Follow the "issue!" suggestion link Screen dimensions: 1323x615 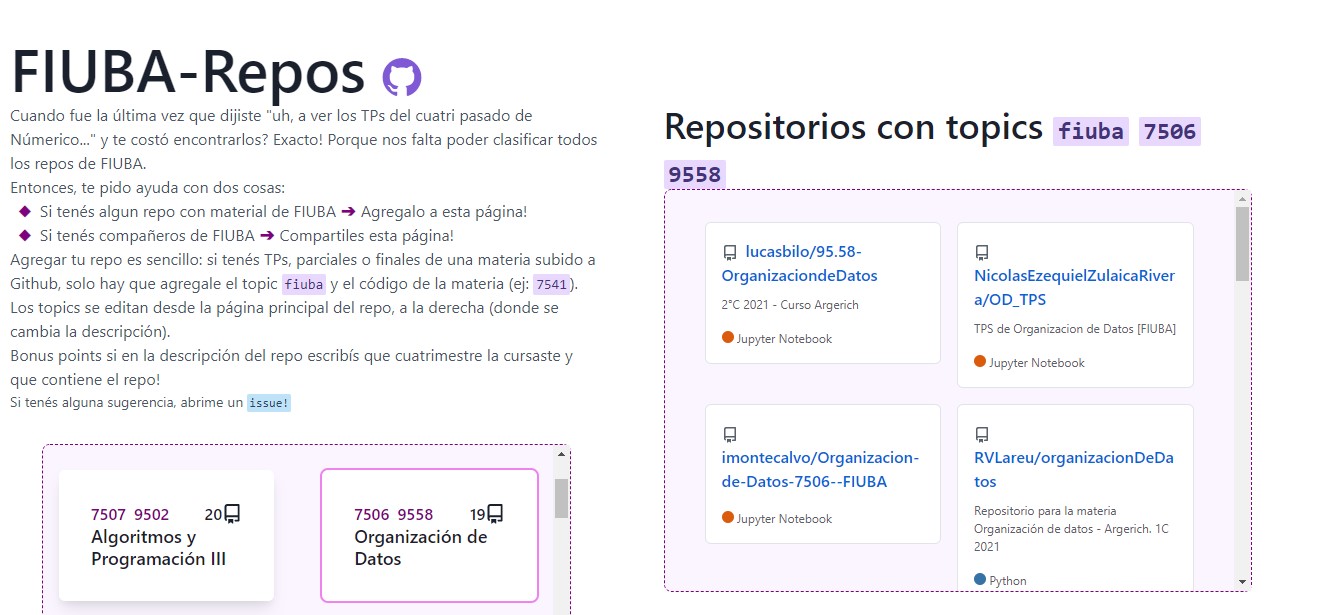pos(269,403)
